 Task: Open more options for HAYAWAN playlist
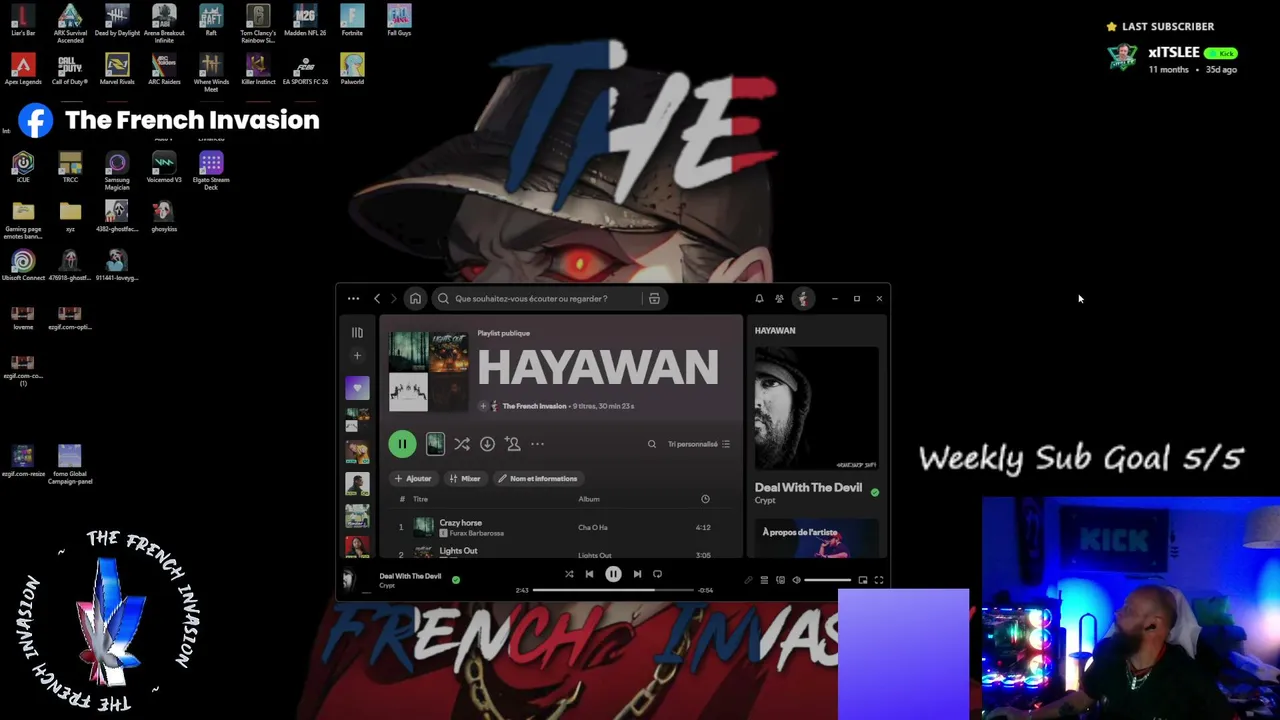[x=537, y=444]
